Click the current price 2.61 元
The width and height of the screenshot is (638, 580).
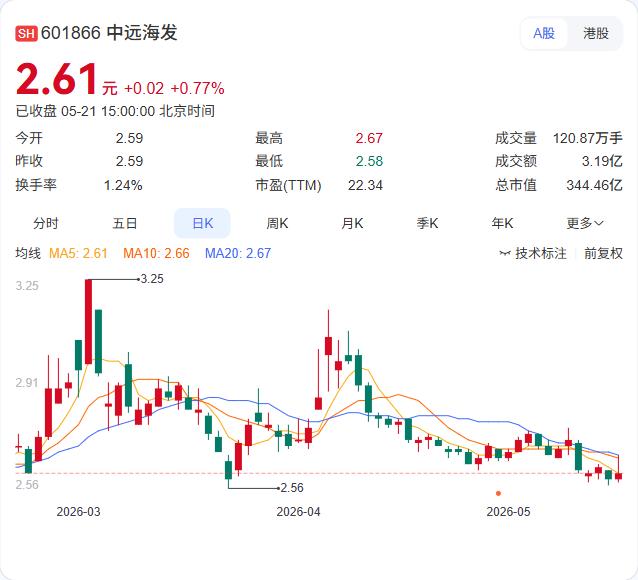(67, 80)
